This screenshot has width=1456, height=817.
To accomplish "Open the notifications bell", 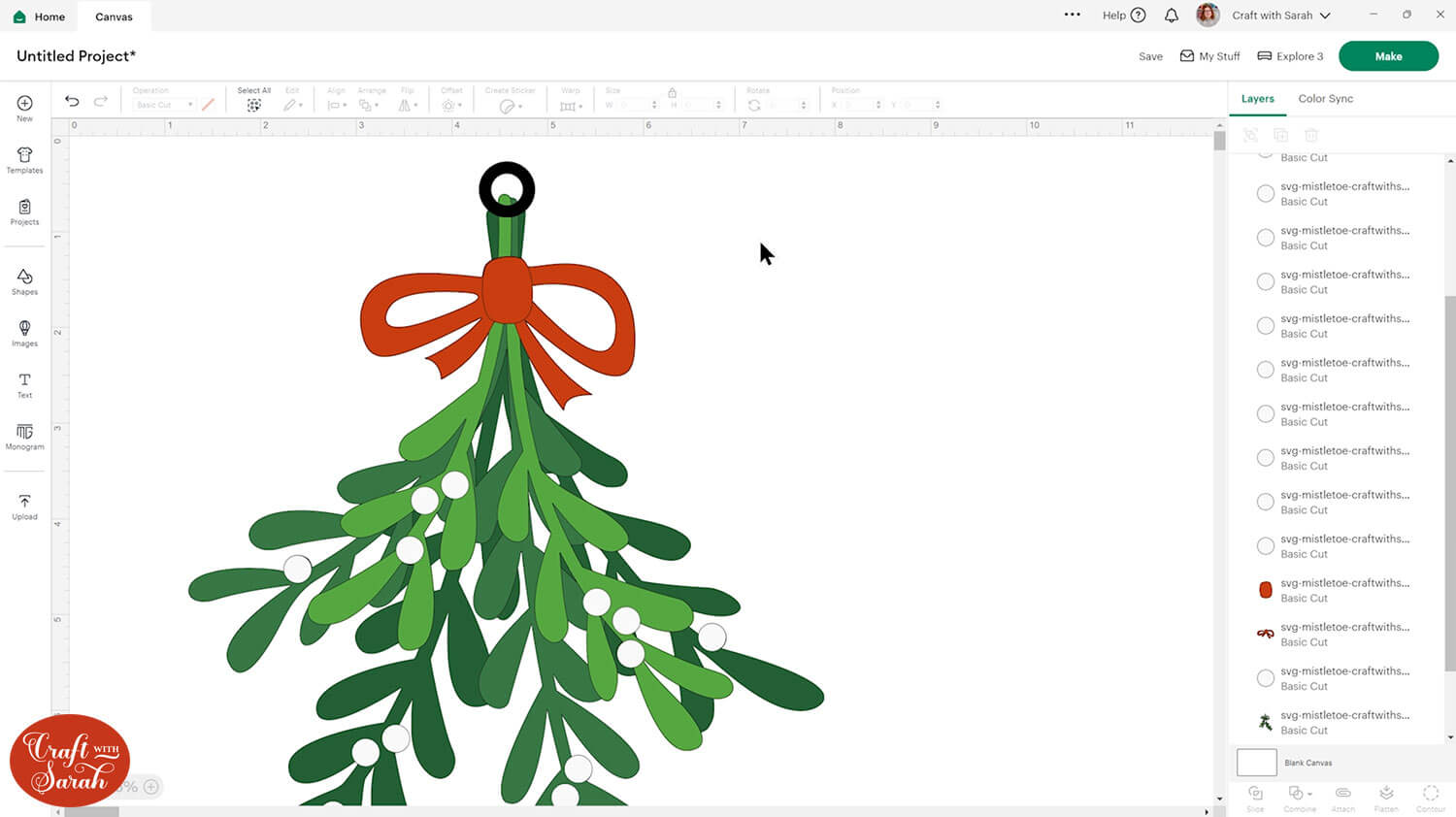I will 1172,16.
